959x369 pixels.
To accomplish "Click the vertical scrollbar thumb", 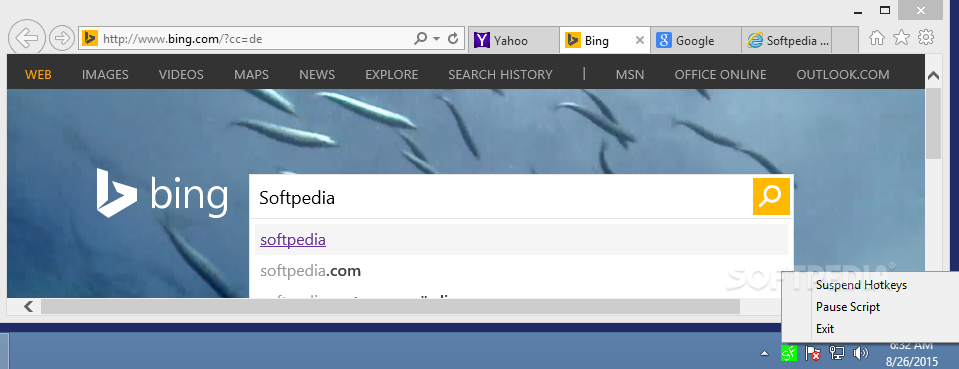I will [x=933, y=124].
